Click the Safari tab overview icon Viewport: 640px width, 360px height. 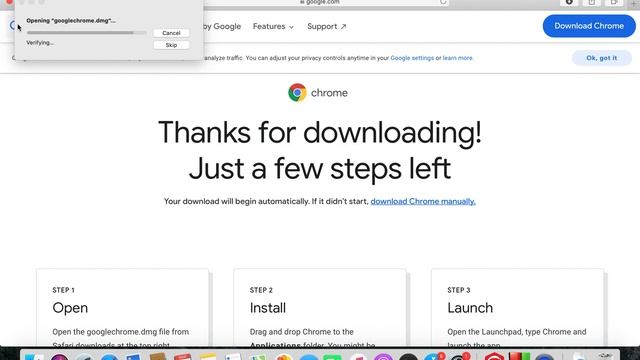tap(614, 2)
